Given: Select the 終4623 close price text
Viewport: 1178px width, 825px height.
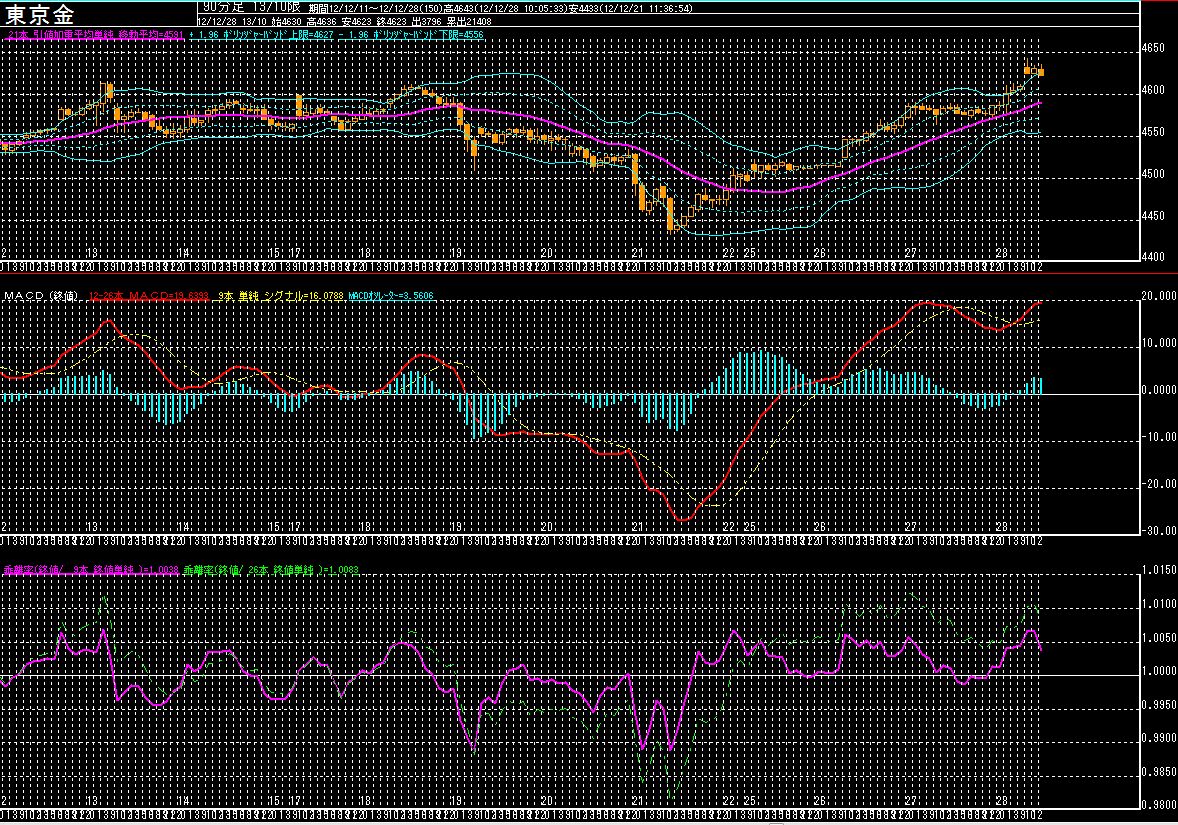Looking at the screenshot, I should pyautogui.click(x=391, y=22).
